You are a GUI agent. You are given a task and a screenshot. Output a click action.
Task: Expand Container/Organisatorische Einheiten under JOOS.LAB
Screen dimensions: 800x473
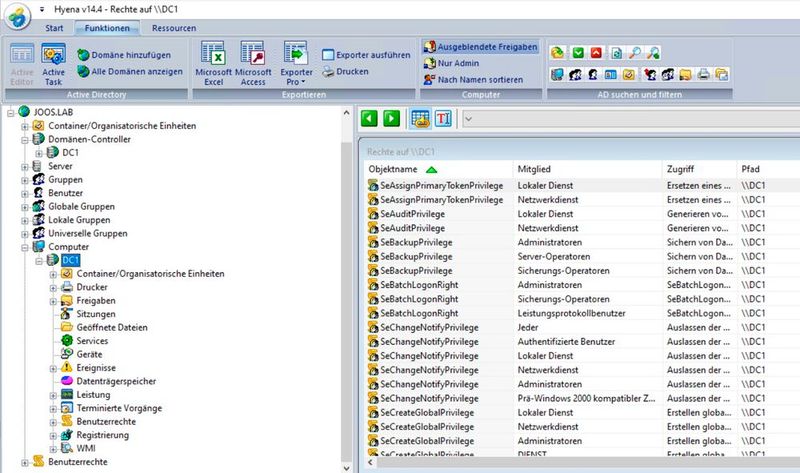[24, 126]
